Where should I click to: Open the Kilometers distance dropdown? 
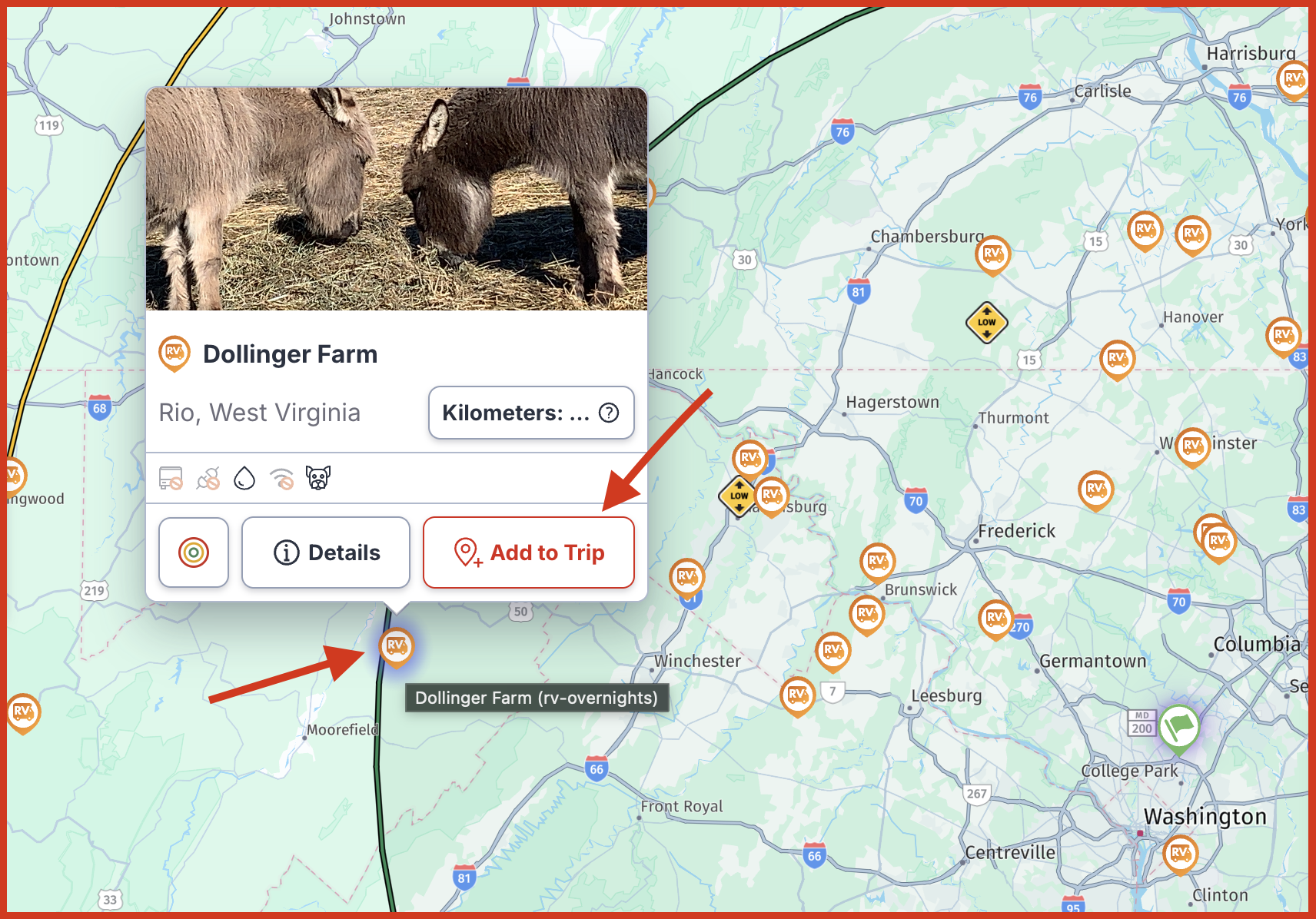531,413
